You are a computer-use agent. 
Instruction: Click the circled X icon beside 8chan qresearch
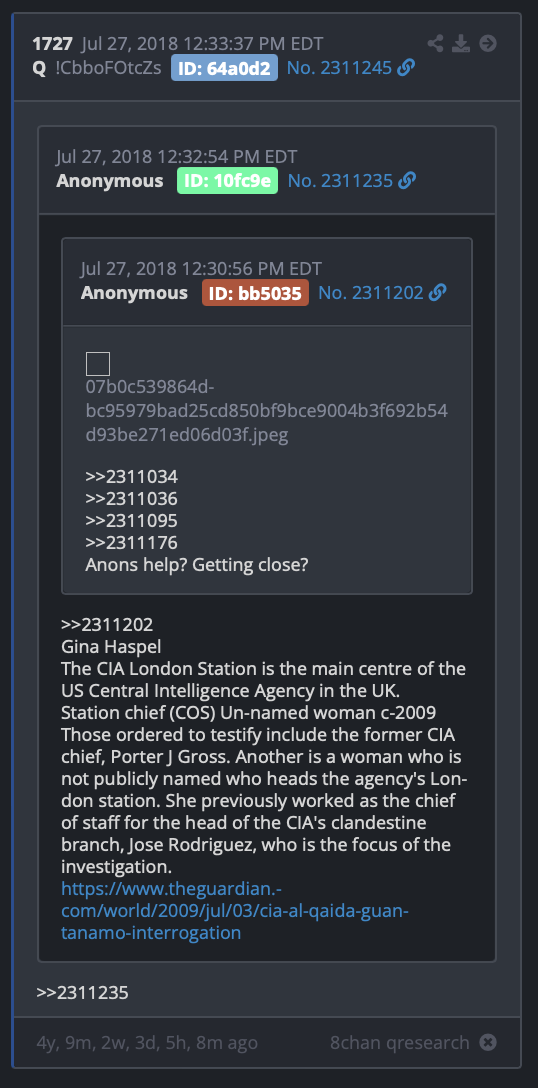coord(488,1042)
